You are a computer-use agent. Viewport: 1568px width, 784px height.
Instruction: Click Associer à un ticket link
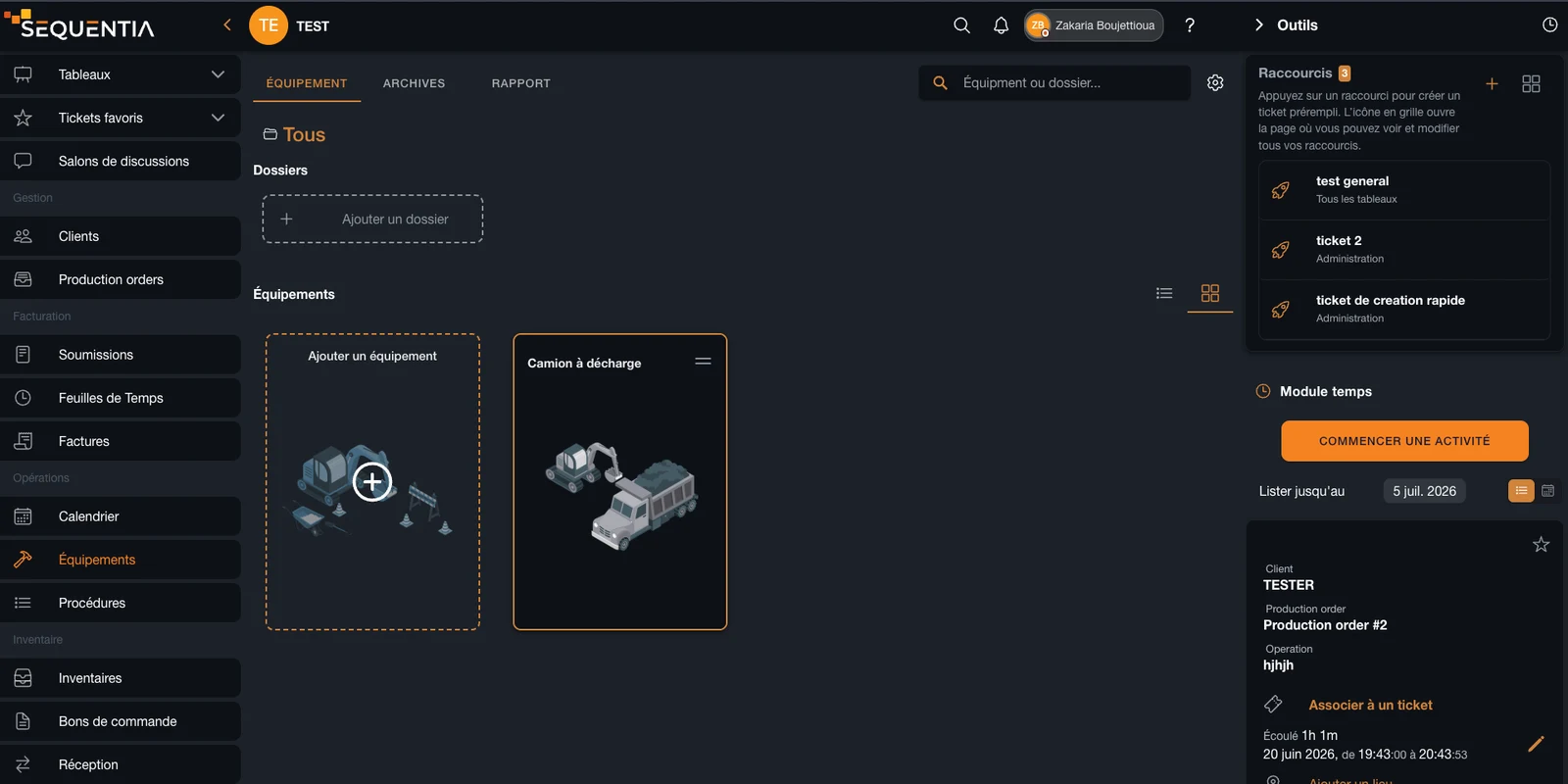click(x=1370, y=705)
